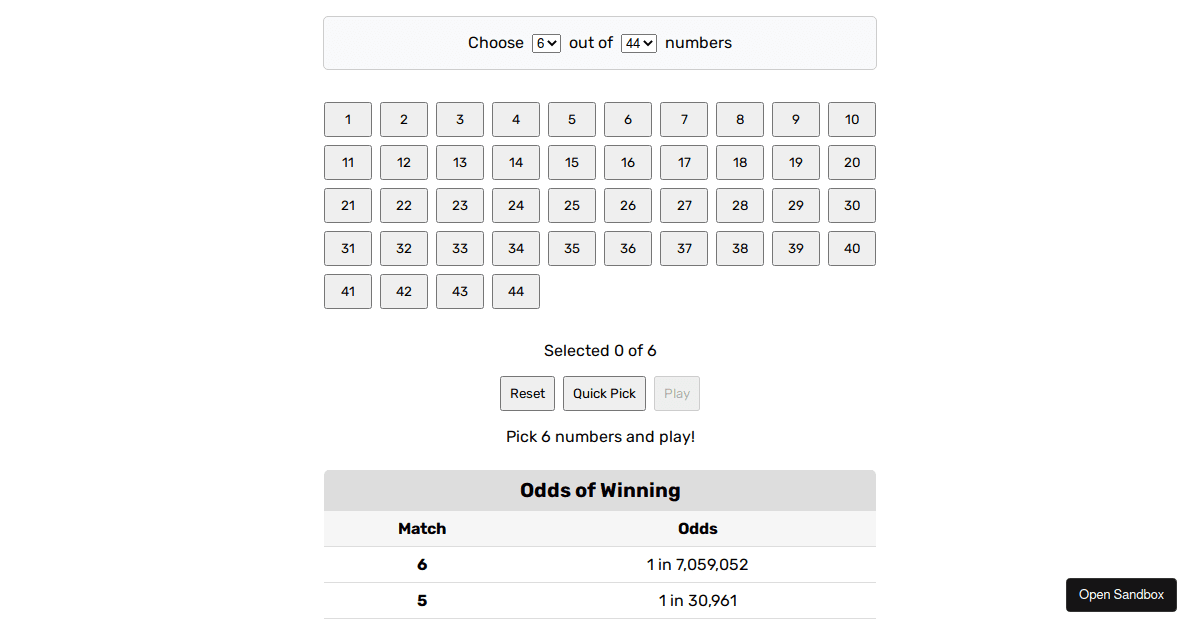1200x630 pixels.
Task: Pick number 33 from the grid
Action: click(x=459, y=248)
